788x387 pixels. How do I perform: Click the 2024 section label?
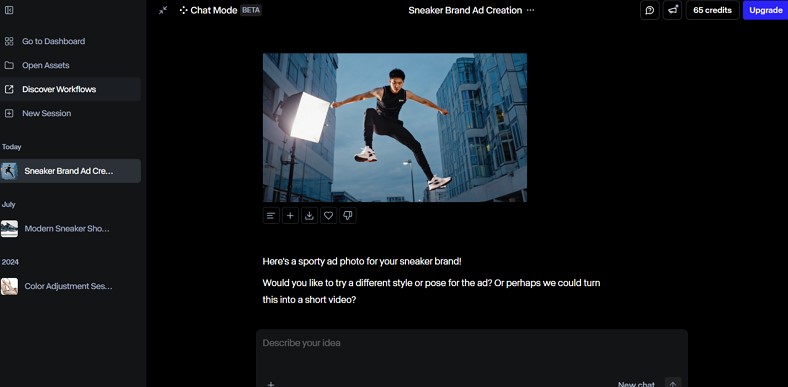point(10,262)
